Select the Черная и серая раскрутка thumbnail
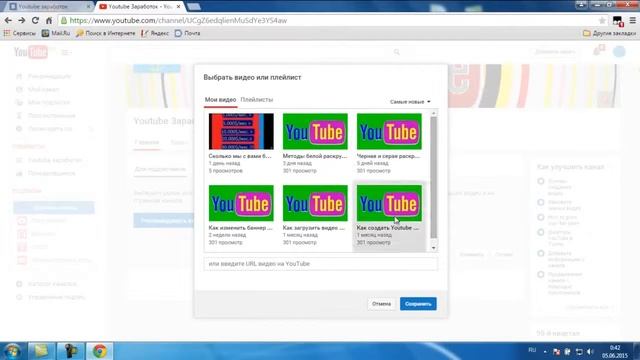This screenshot has height=360, width=640. (x=389, y=131)
